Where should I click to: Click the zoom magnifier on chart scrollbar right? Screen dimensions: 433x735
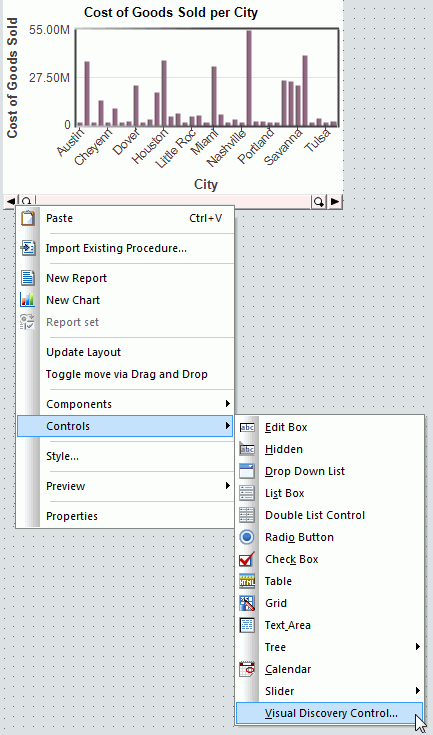(x=319, y=202)
